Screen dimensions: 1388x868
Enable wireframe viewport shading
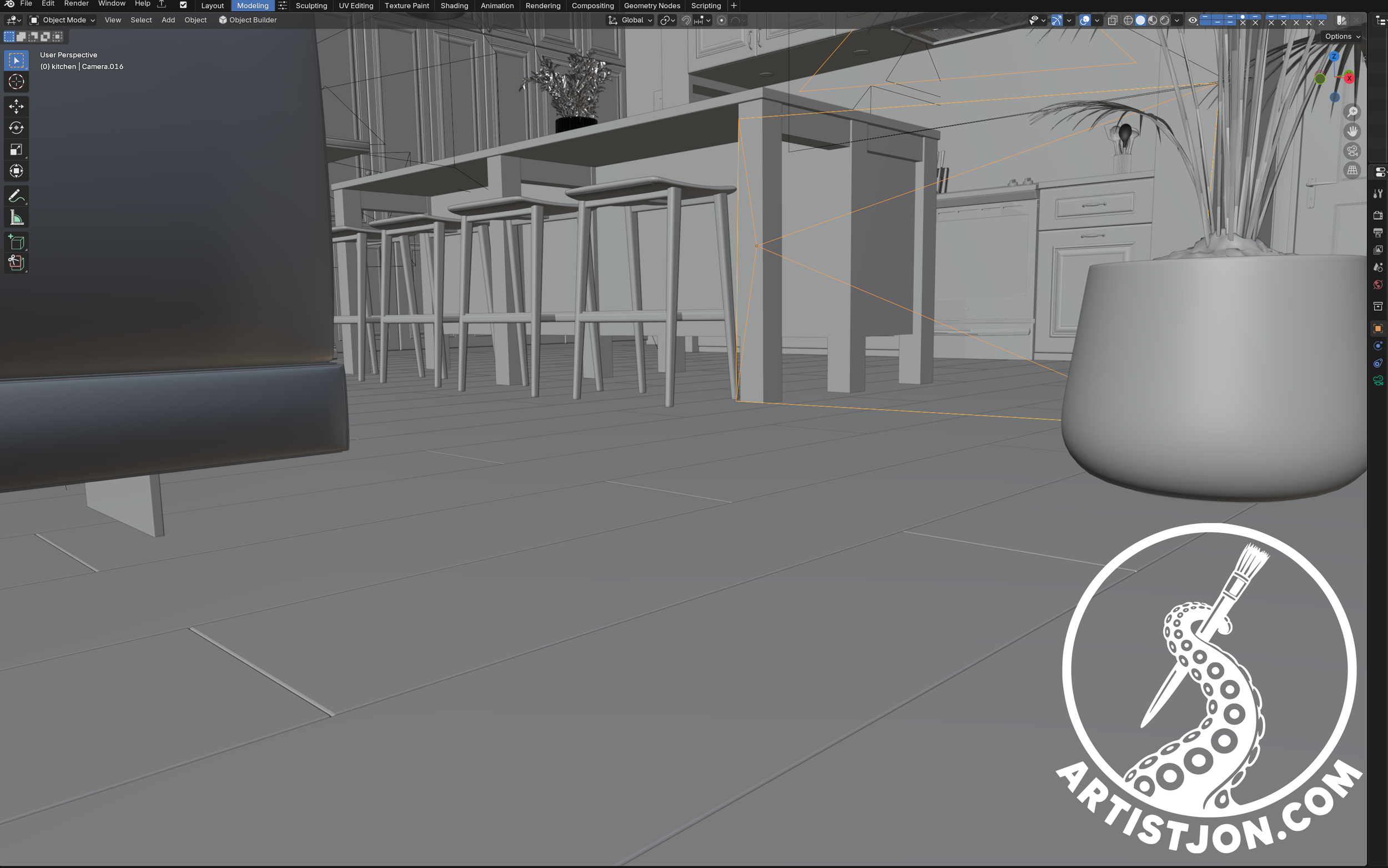(x=1128, y=20)
